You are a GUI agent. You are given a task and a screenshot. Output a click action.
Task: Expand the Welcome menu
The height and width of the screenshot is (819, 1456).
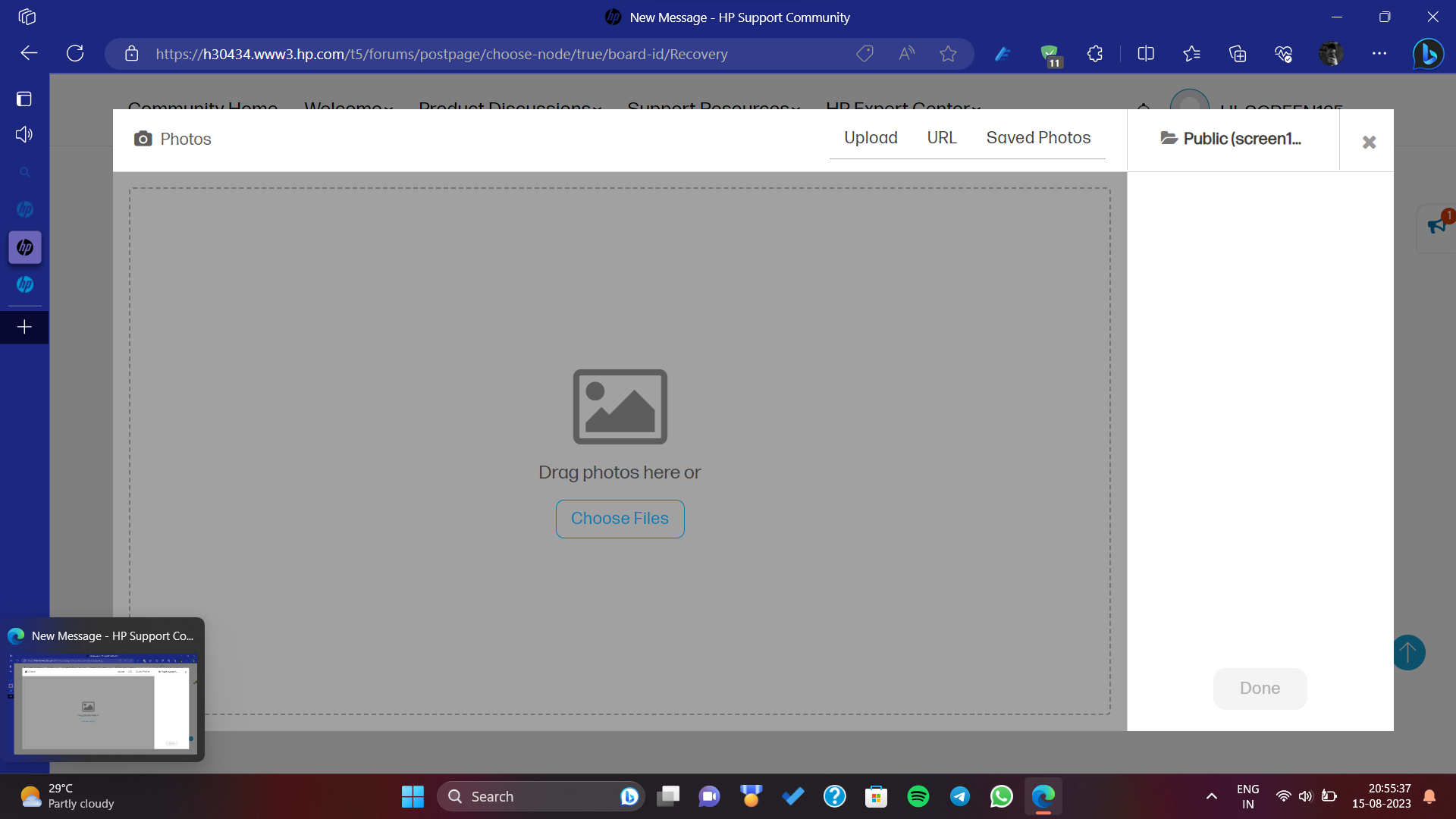click(x=348, y=109)
